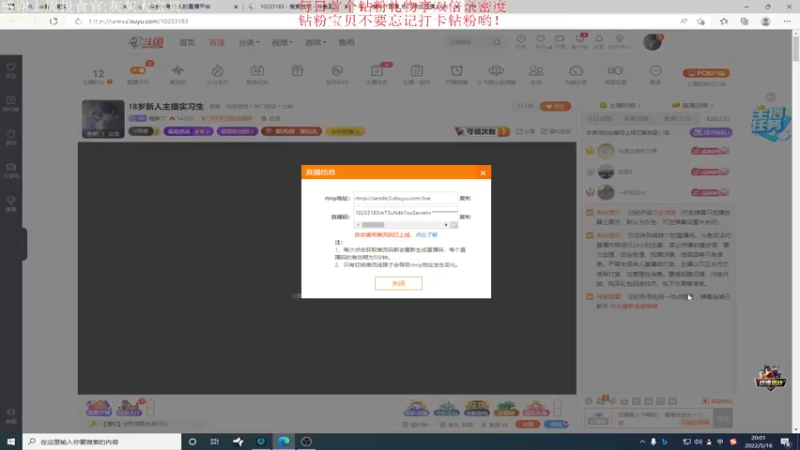Open the alarm clock reminder icon
Image resolution: width=800 pixels, height=450 pixels.
(457, 70)
